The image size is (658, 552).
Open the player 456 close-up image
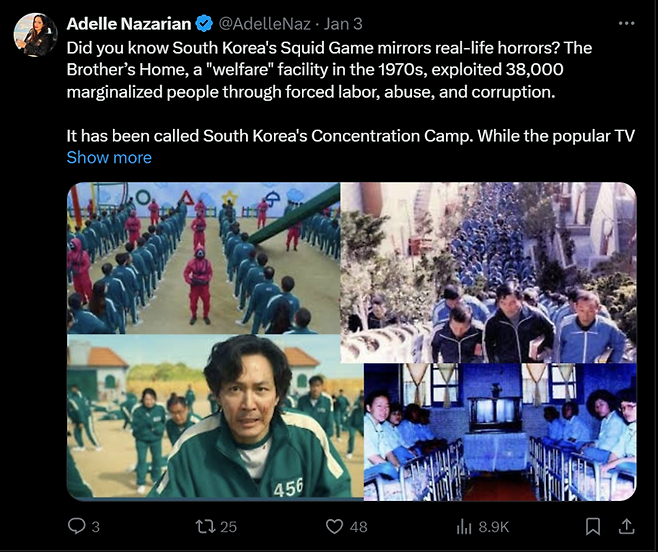[x=215, y=417]
